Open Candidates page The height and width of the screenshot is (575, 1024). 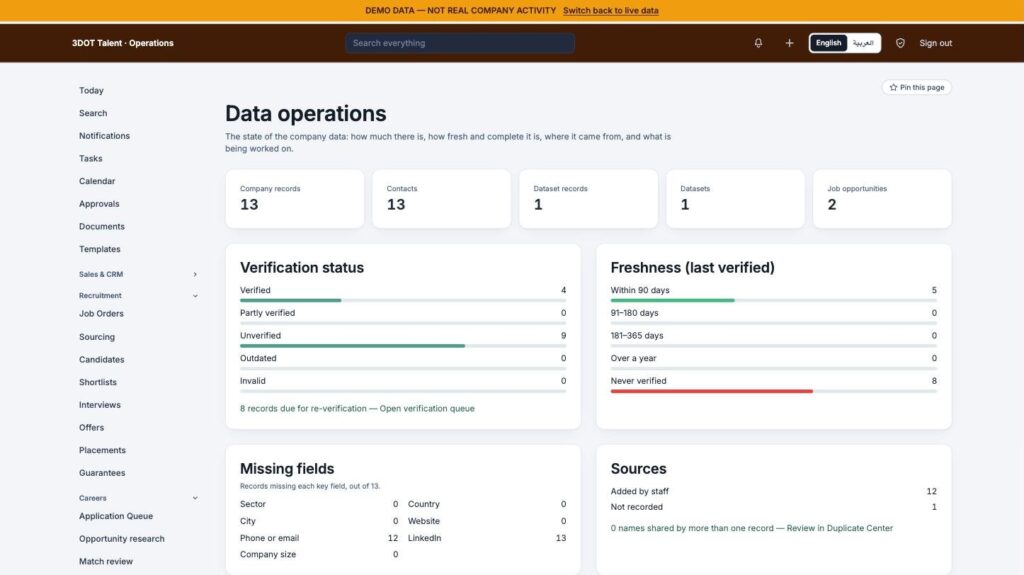tap(101, 359)
